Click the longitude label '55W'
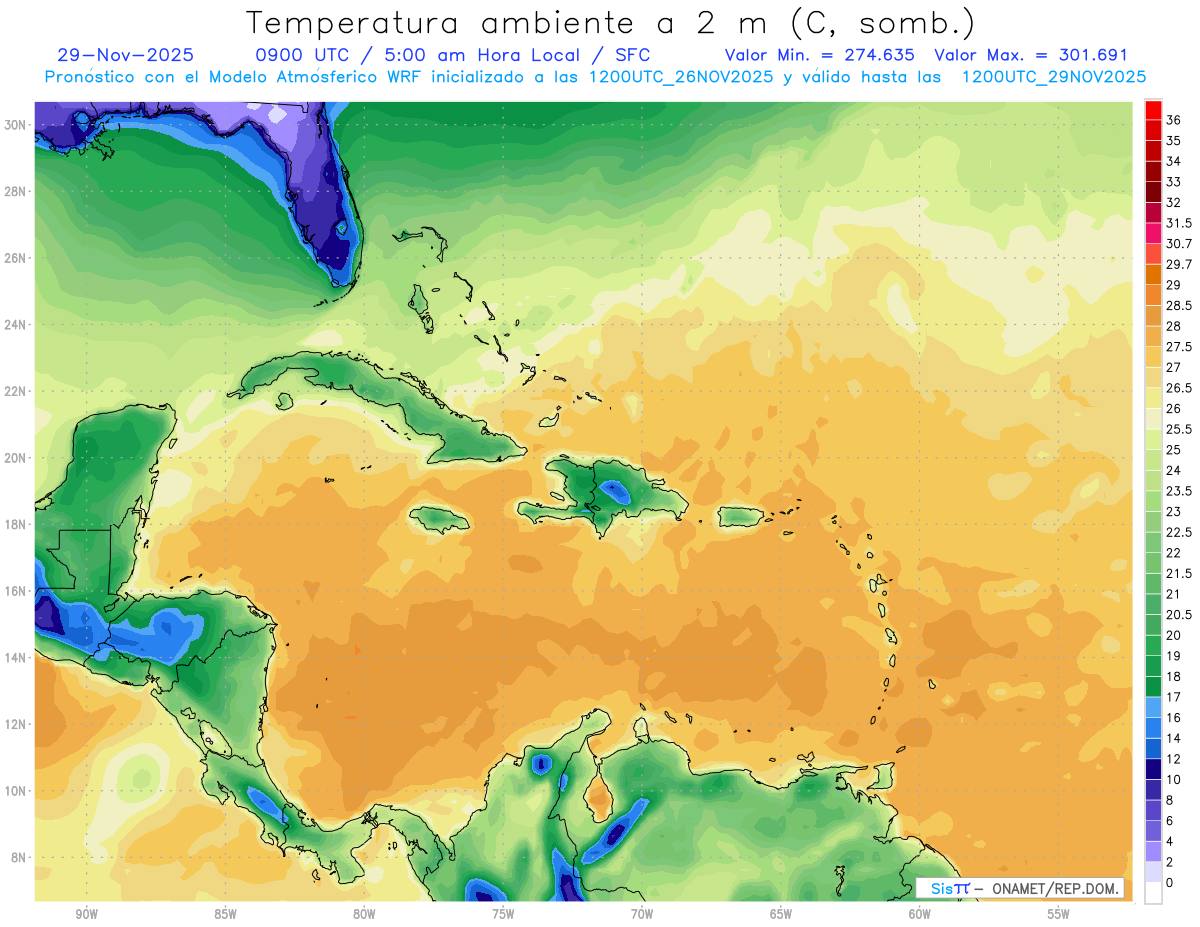 (1059, 914)
